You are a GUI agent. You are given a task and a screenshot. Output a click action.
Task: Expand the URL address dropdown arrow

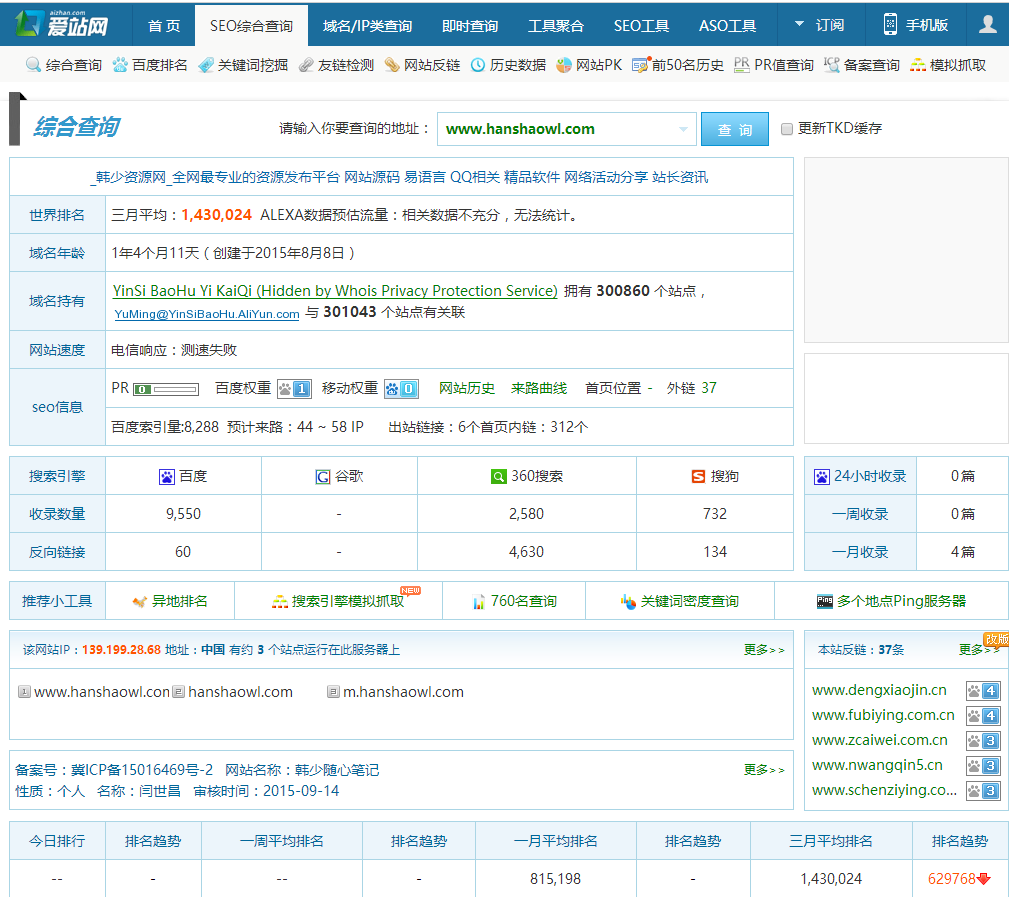(x=683, y=129)
